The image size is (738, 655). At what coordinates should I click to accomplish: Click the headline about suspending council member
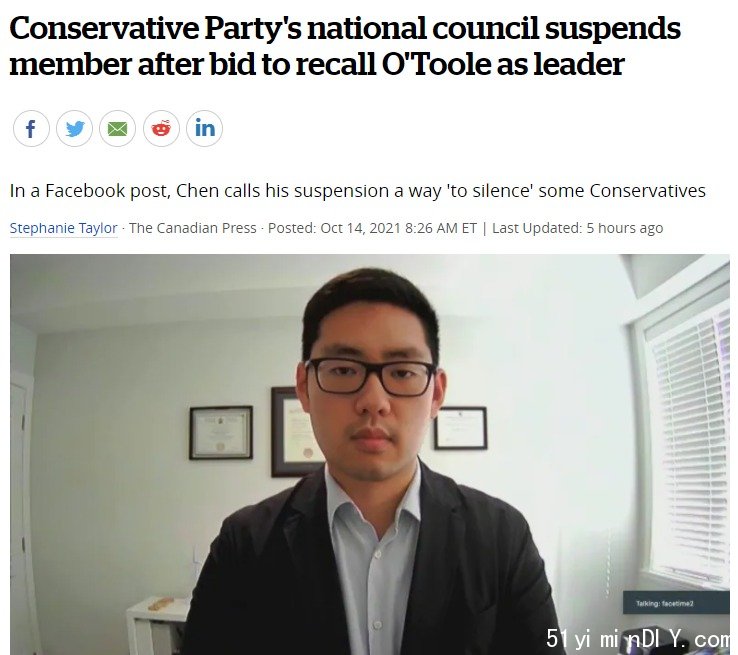(345, 46)
